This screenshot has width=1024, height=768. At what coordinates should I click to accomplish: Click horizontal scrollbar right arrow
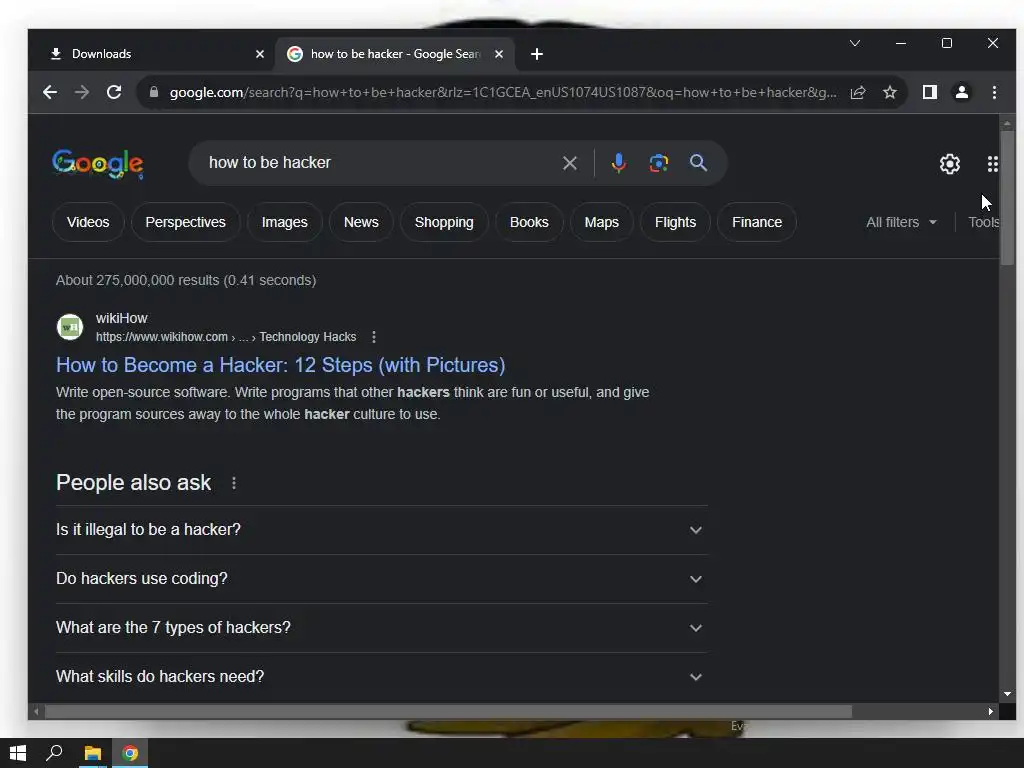pyautogui.click(x=991, y=712)
